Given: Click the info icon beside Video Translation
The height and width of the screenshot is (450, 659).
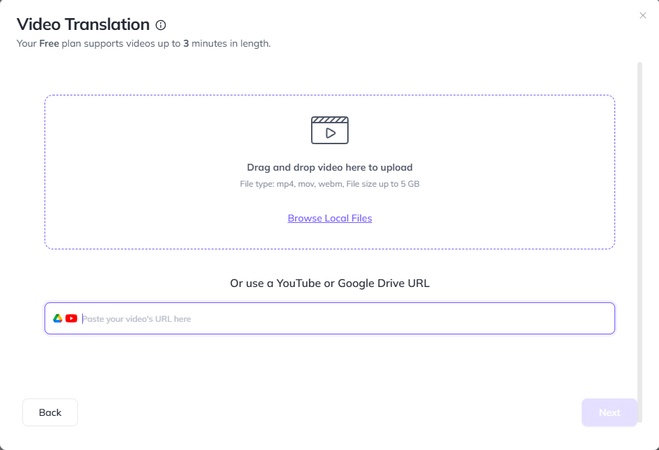Looking at the screenshot, I should coord(160,25).
